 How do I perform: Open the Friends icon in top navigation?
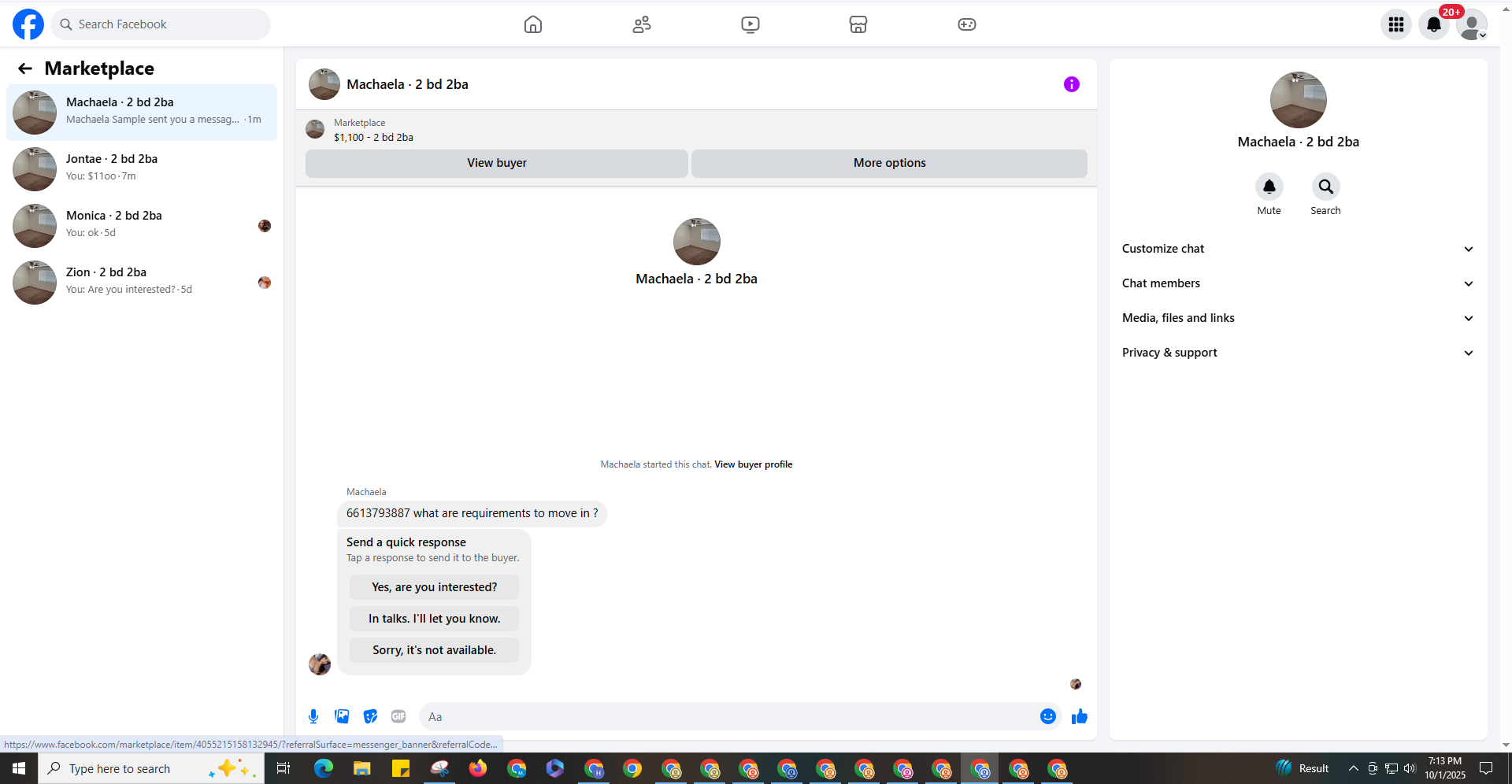tap(642, 24)
